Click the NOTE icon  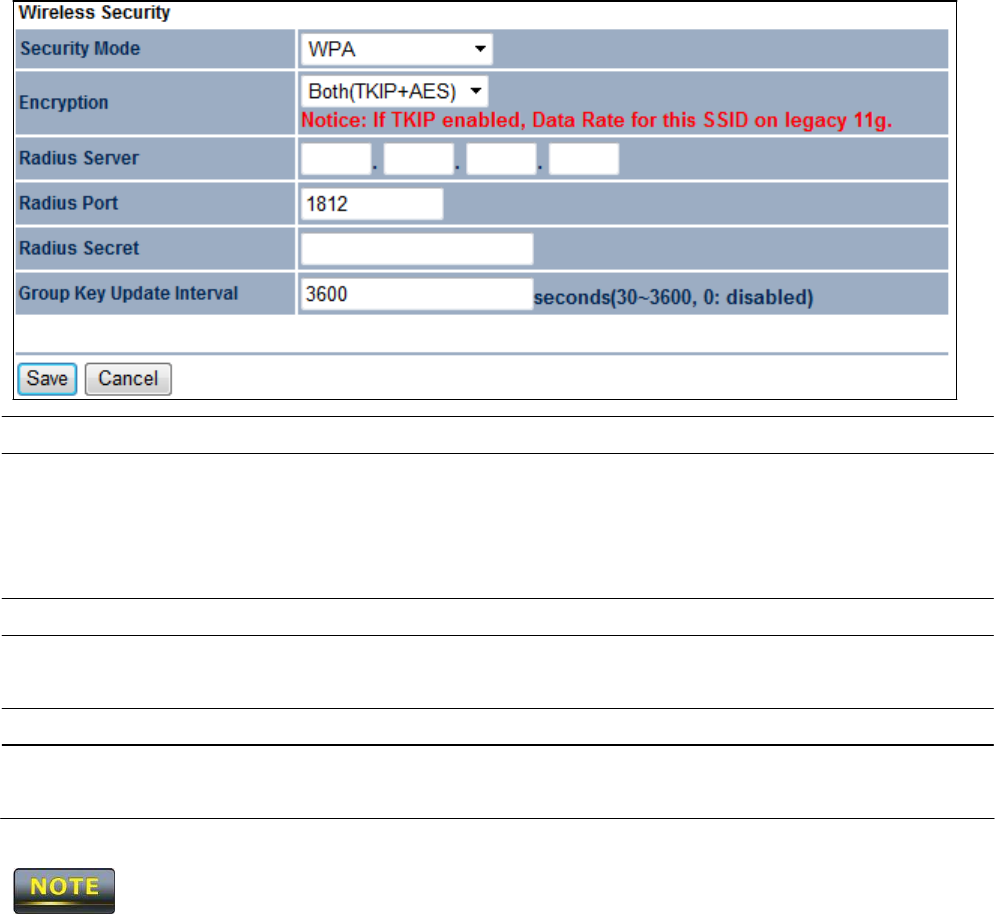[x=64, y=891]
